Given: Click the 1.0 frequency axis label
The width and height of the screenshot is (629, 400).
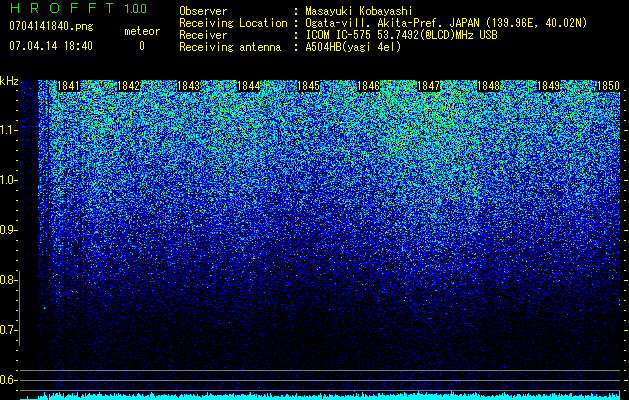Looking at the screenshot, I should pyautogui.click(x=8, y=180).
